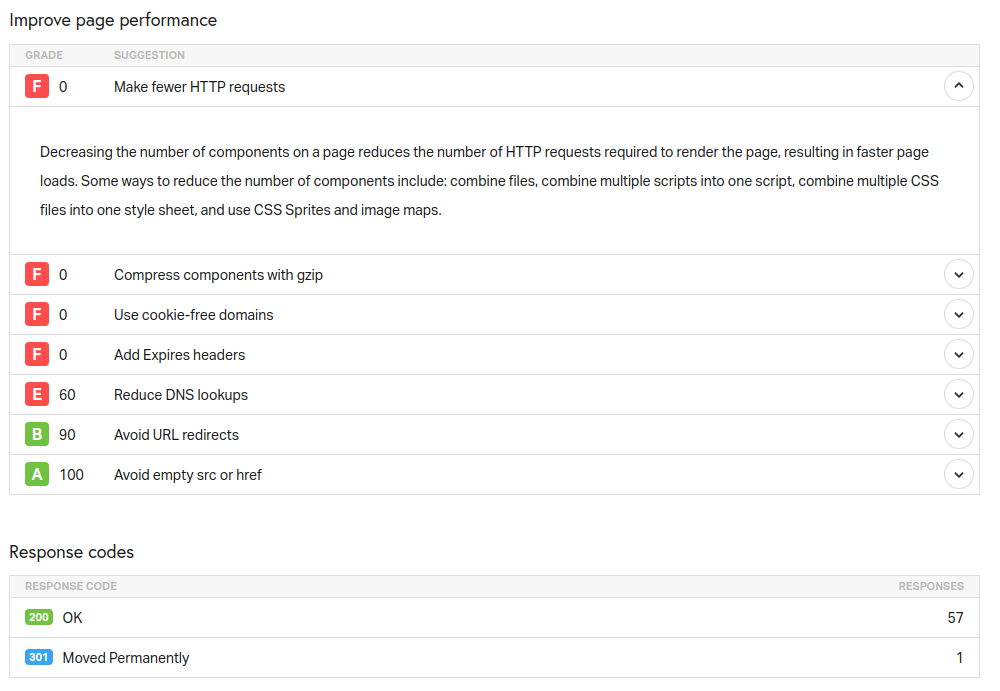The image size is (1000, 691).
Task: Click the green A grade badge
Action: point(37,475)
